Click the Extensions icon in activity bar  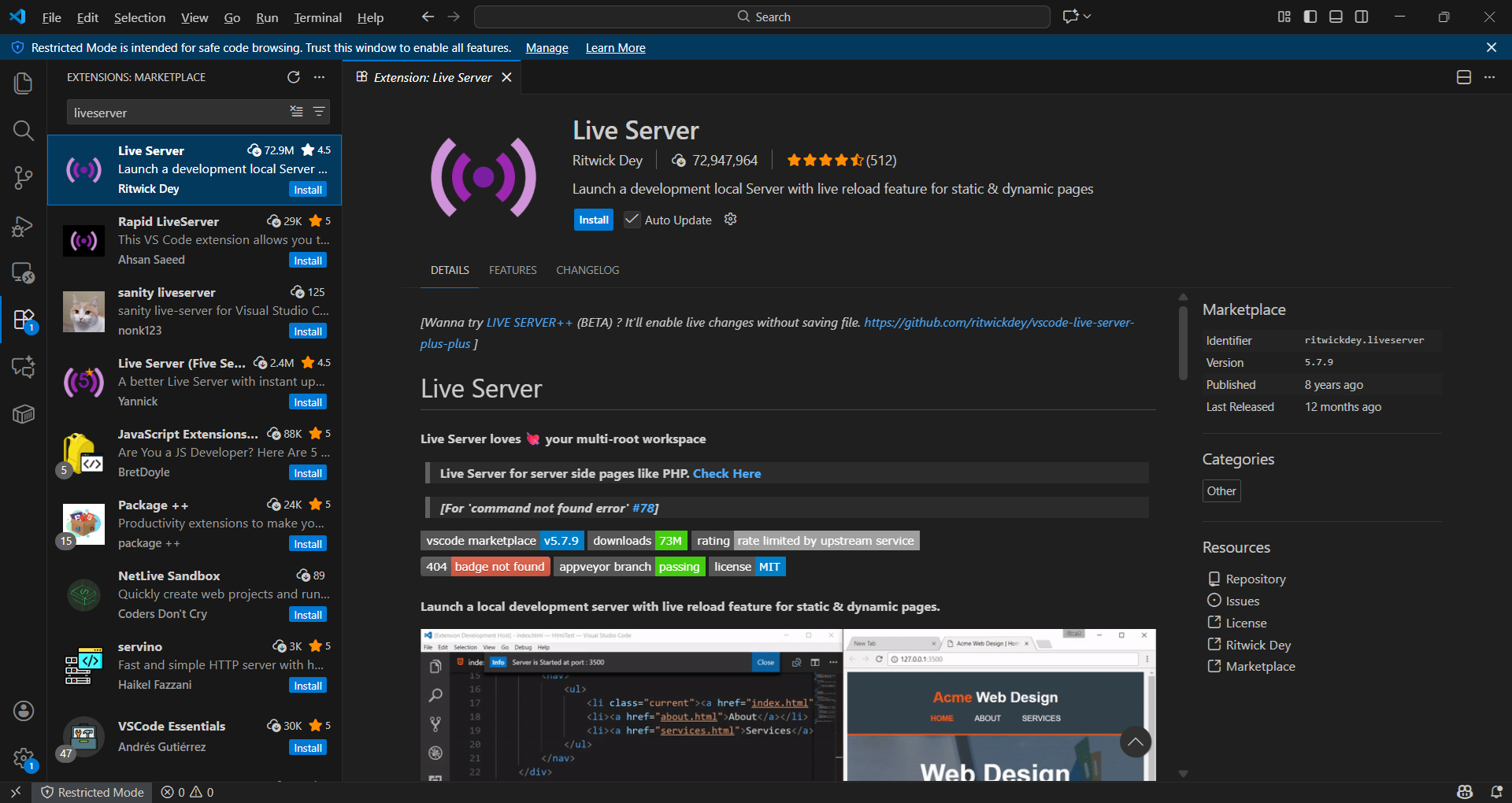[24, 320]
